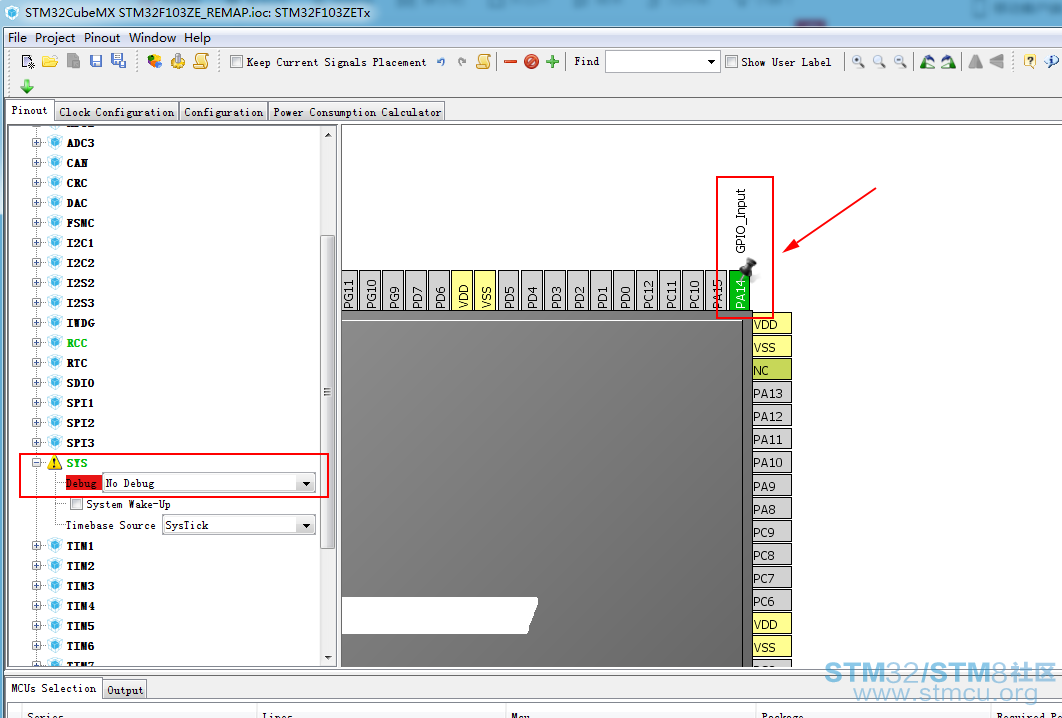Click the gray Redo arrow
This screenshot has height=718, width=1062.
point(462,62)
